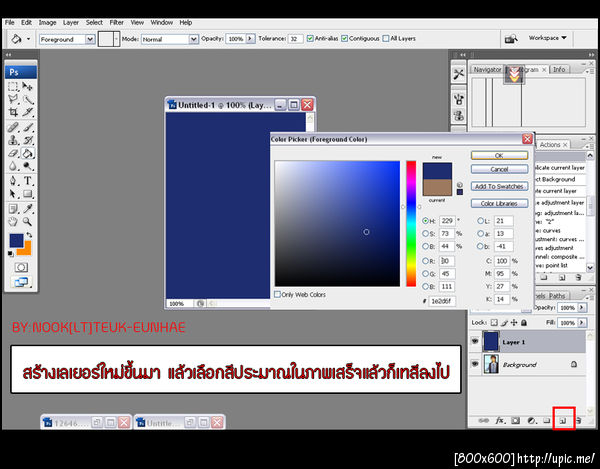Open the Filter menu
This screenshot has width=600, height=469.
(117, 23)
